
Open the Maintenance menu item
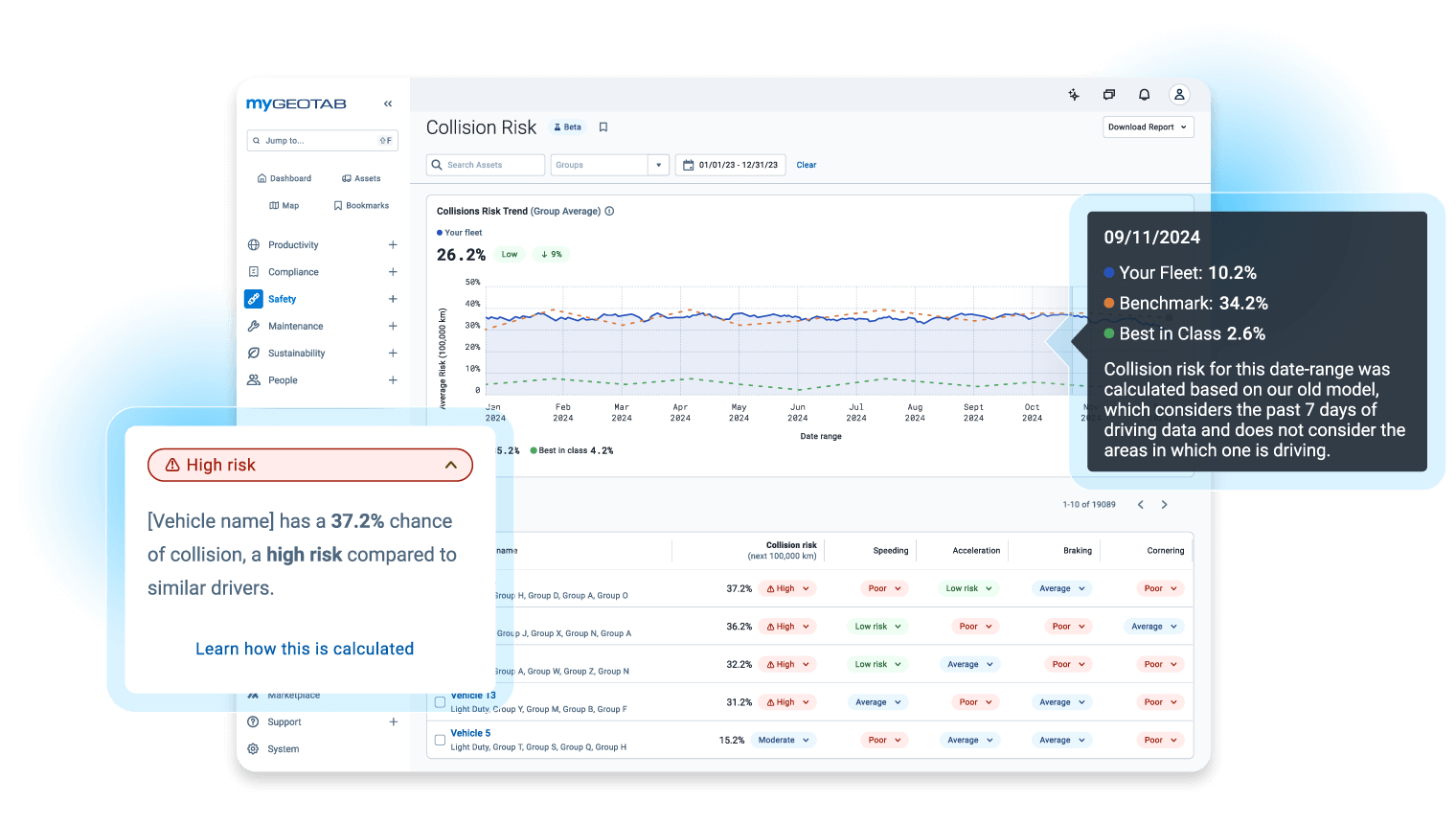295,327
